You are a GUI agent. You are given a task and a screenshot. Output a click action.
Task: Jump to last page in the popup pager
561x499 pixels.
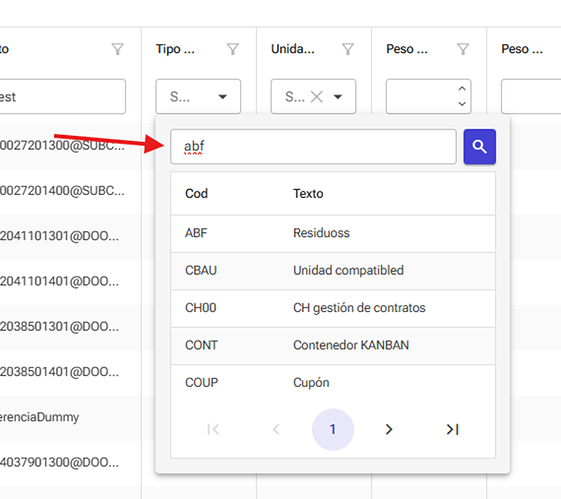(452, 429)
